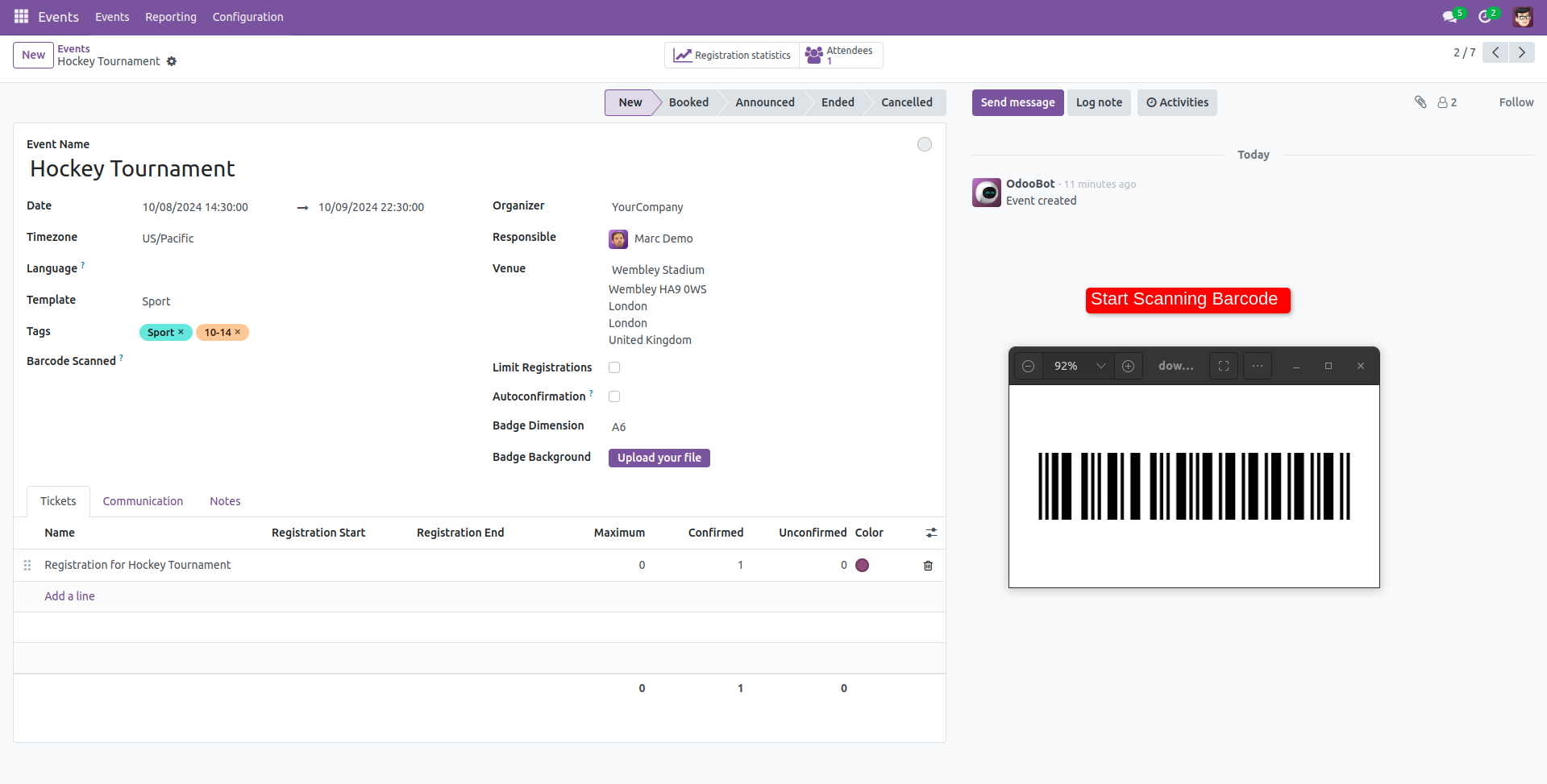Select the Tickets tab
Screen dimensions: 1547x784
click(58, 501)
